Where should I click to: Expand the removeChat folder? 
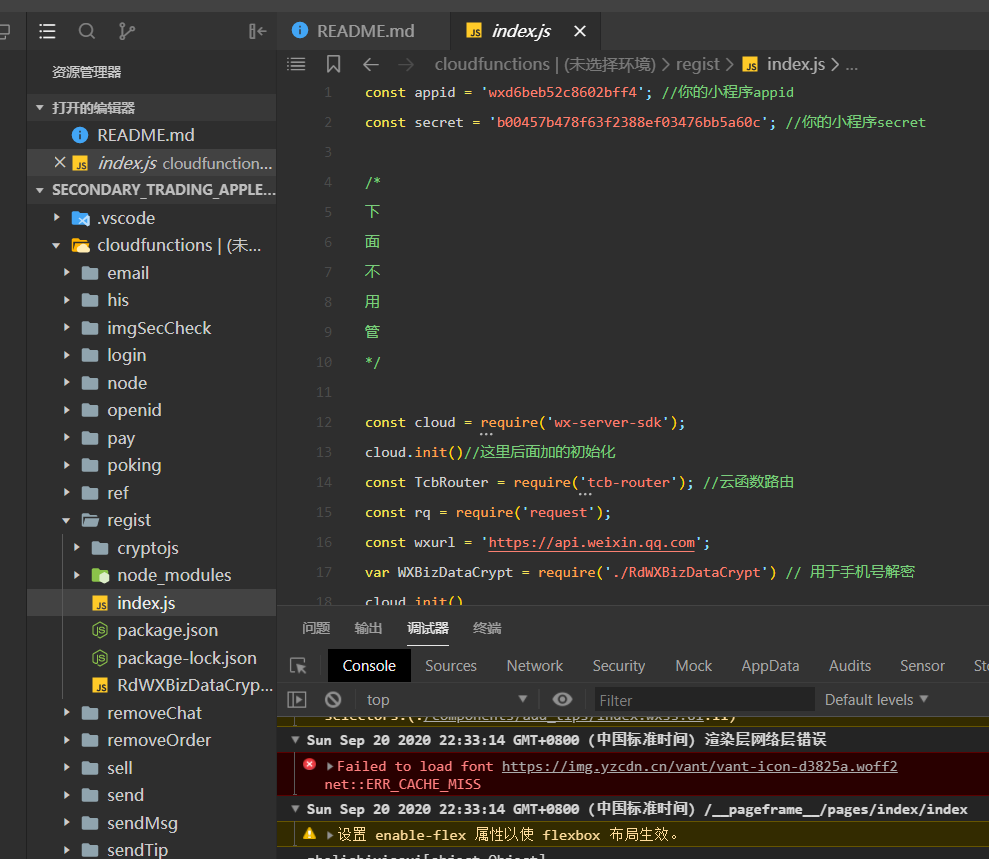67,713
